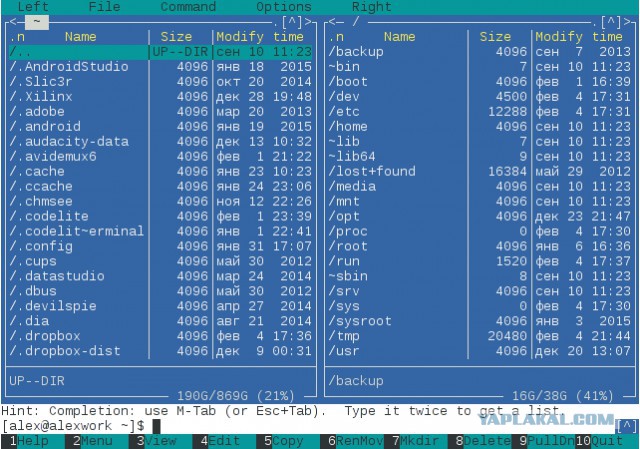Click the shell command prompt input

pyautogui.click(x=308, y=426)
